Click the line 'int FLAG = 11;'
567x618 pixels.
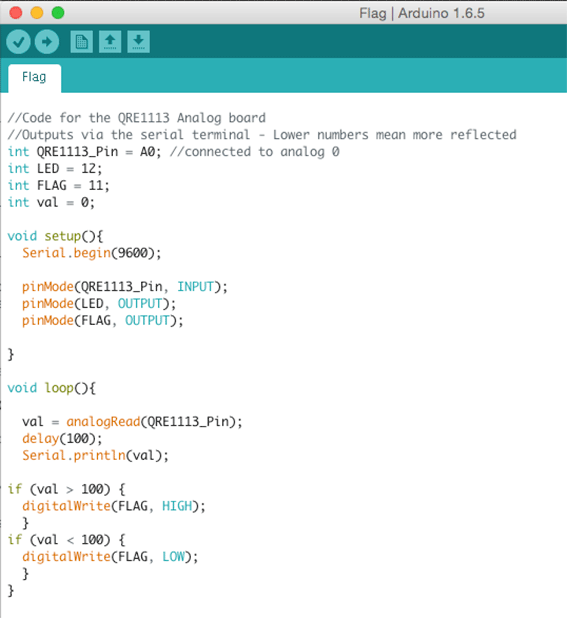click(x=58, y=186)
